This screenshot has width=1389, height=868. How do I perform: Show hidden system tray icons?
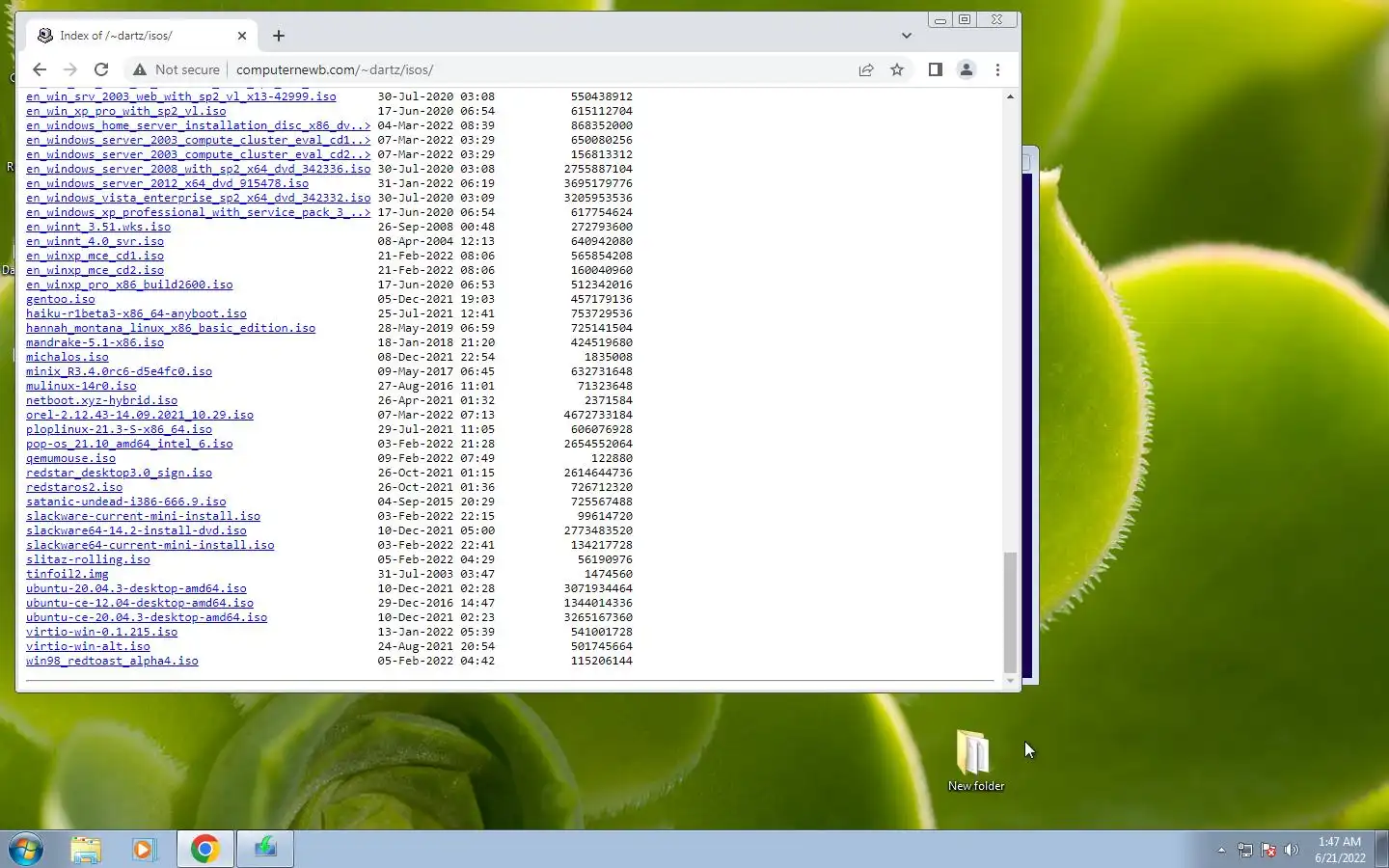click(1221, 851)
